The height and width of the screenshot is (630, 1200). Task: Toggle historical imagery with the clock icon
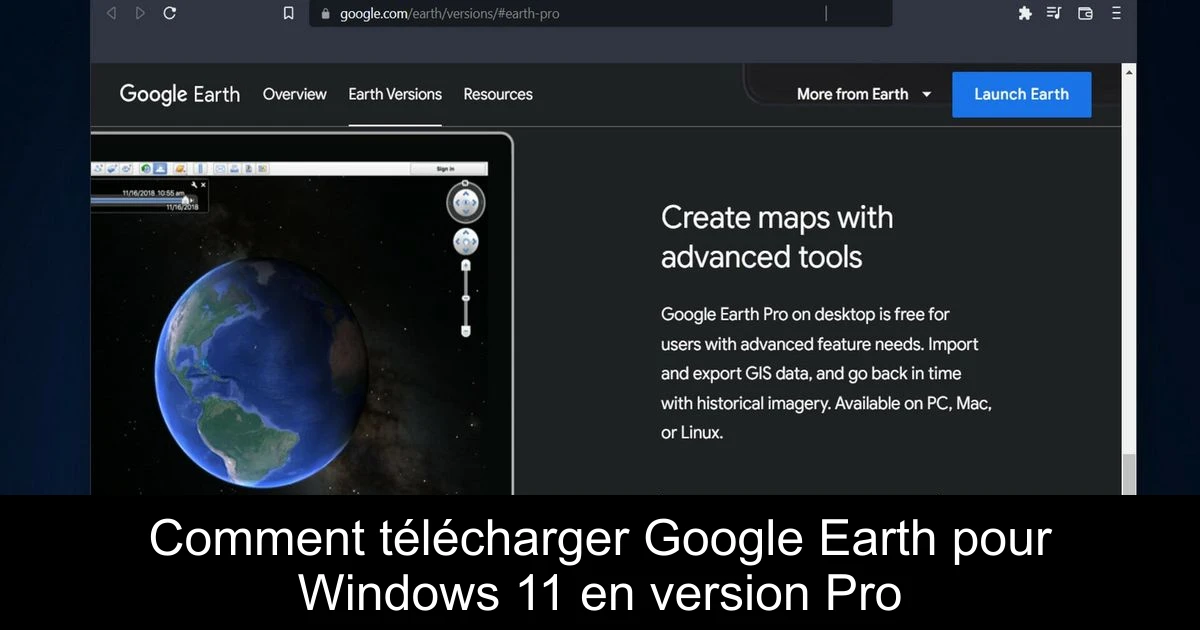[x=145, y=167]
